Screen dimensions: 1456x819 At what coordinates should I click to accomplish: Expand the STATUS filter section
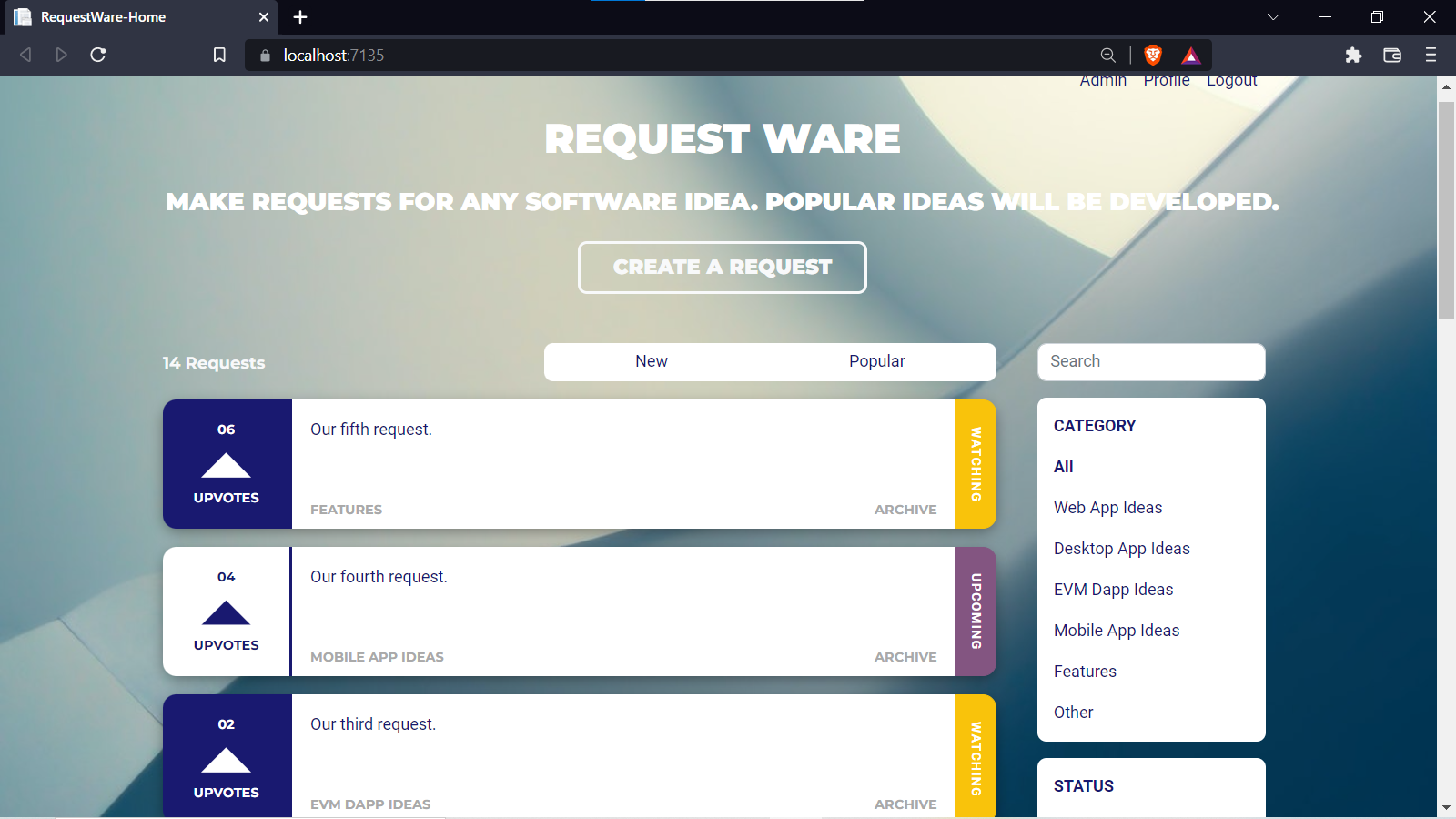tap(1084, 786)
